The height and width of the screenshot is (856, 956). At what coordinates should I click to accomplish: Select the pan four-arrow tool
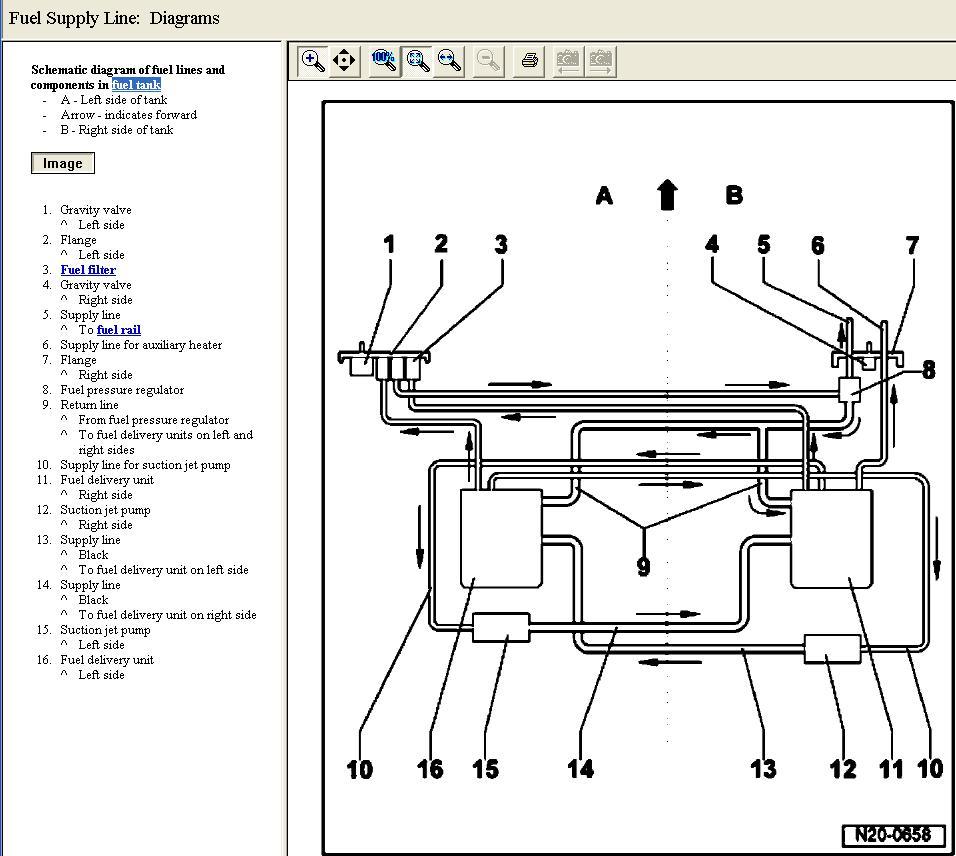click(344, 61)
